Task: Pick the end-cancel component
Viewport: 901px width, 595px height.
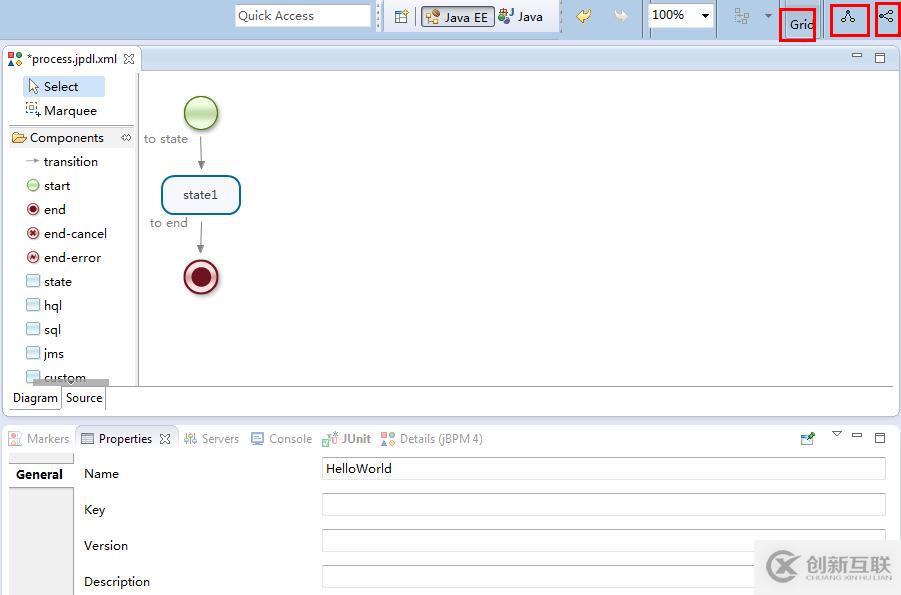Action: point(67,234)
